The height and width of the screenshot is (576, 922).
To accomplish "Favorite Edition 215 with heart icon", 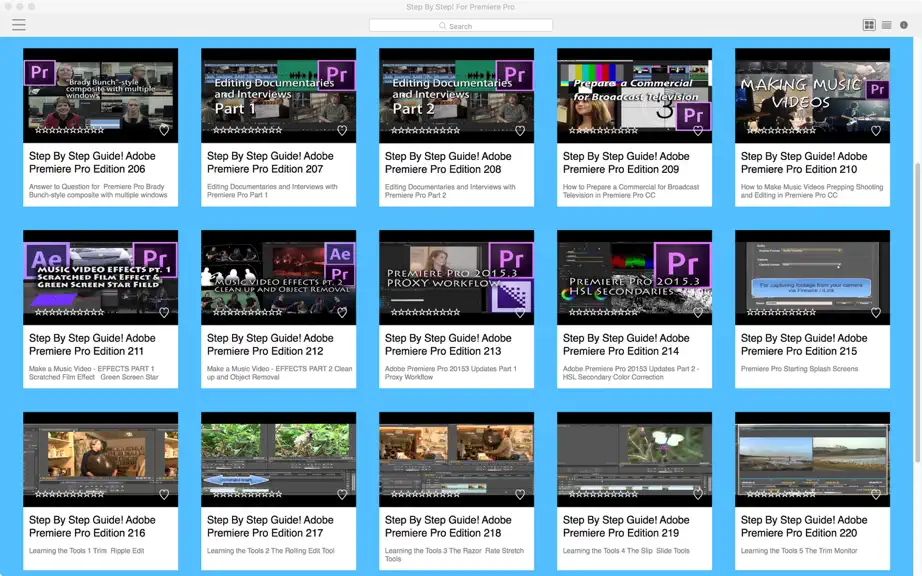I will coord(876,312).
